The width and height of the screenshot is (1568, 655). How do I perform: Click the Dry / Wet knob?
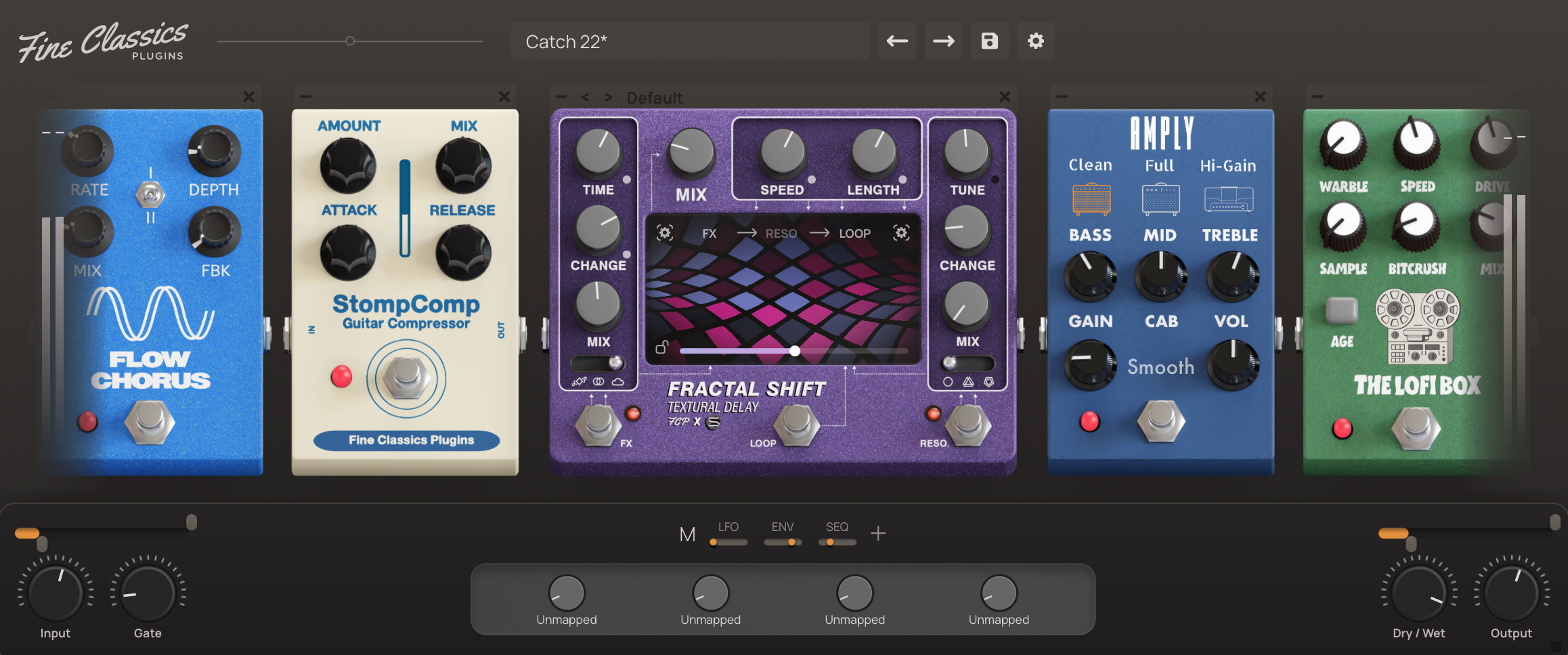1418,593
